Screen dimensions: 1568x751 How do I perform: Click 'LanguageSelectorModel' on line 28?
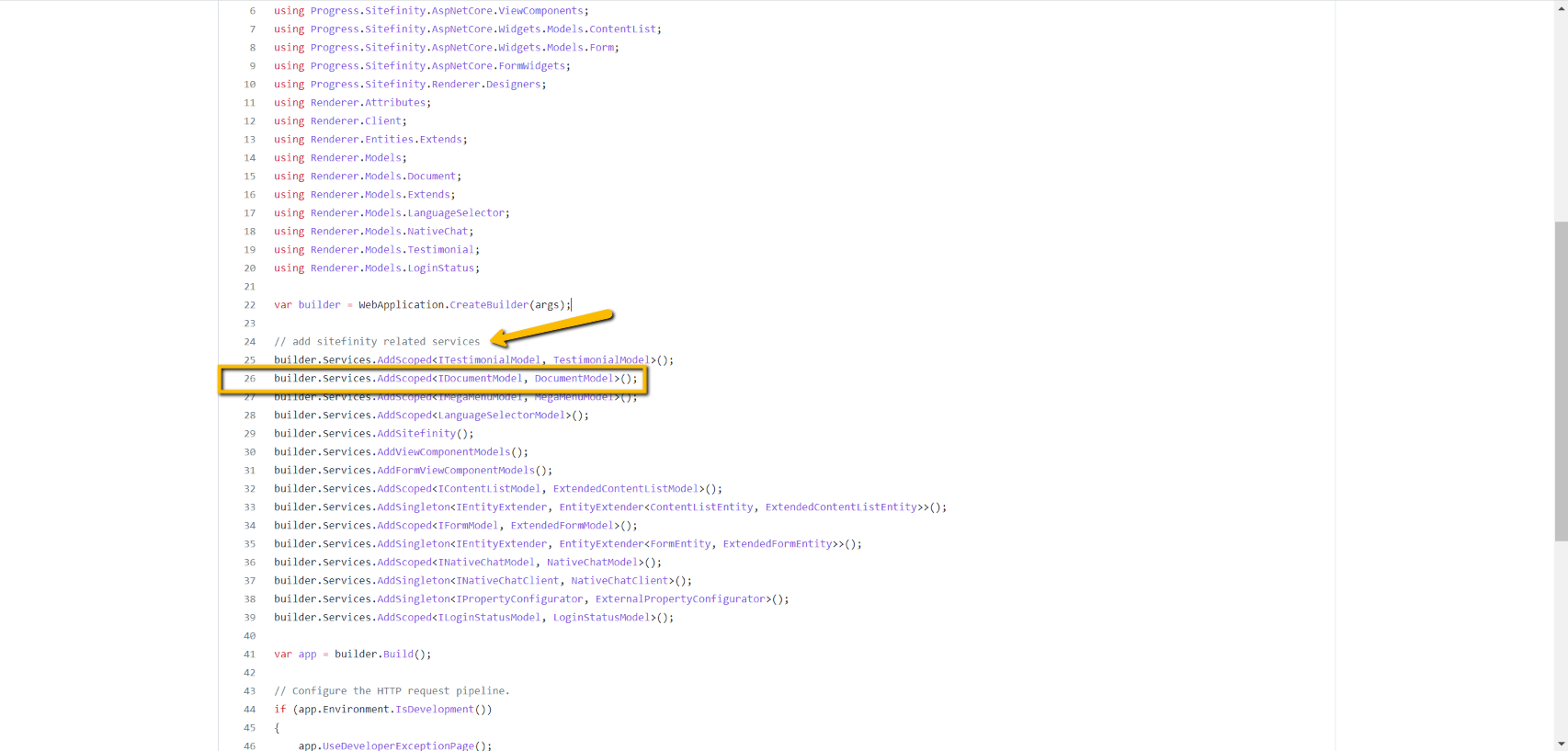(501, 415)
